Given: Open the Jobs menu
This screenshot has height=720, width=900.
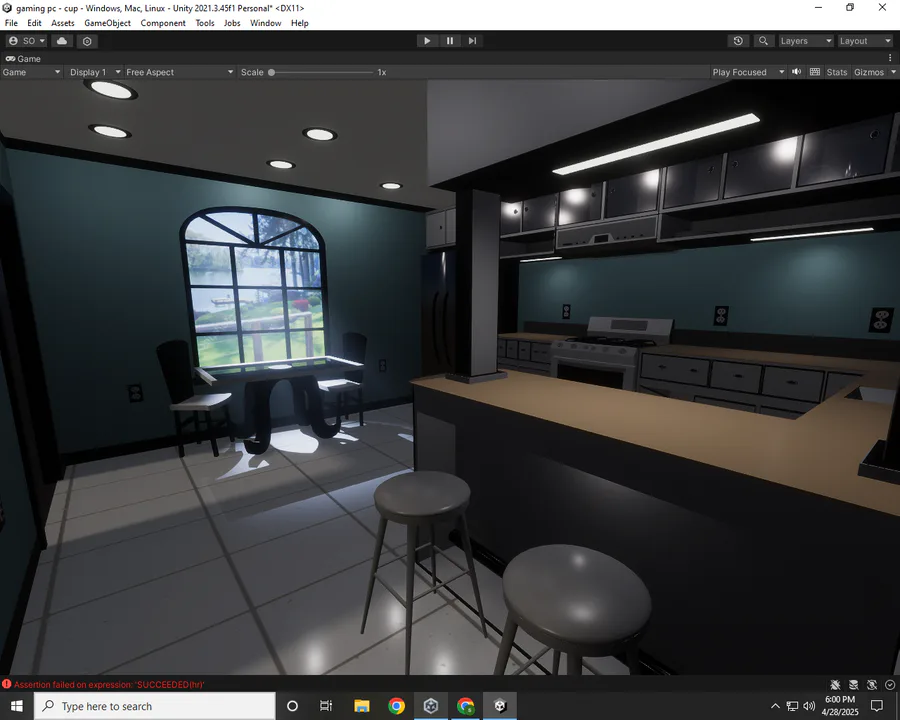Looking at the screenshot, I should click(x=232, y=23).
